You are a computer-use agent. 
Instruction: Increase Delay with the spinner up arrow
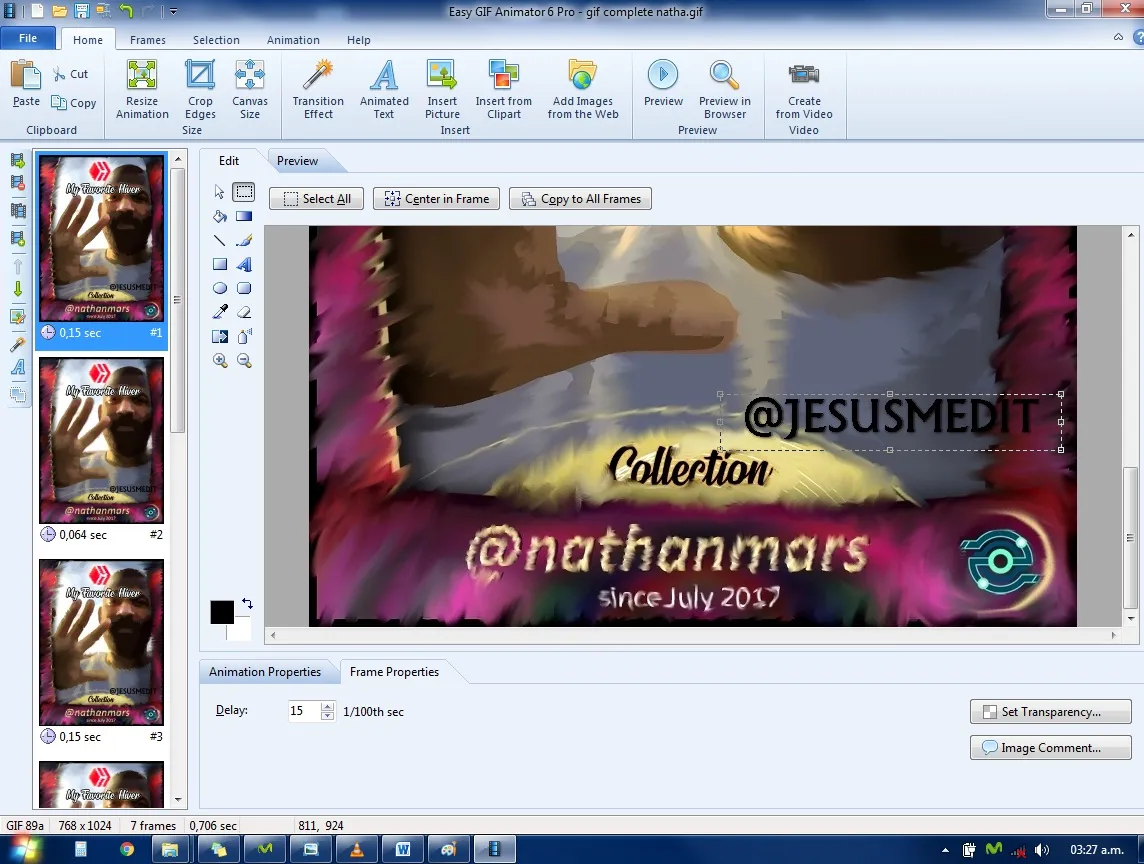point(328,706)
